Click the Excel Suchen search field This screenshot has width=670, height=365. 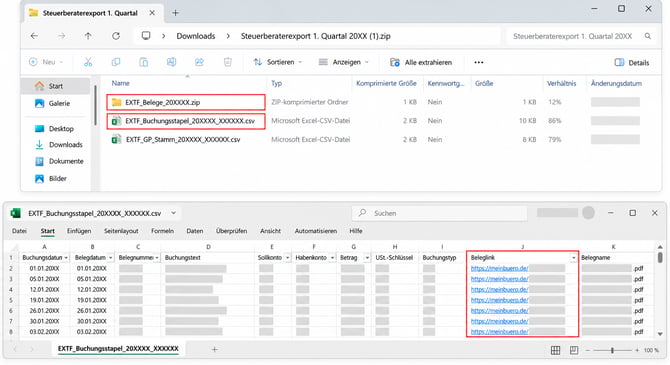pyautogui.click(x=439, y=213)
